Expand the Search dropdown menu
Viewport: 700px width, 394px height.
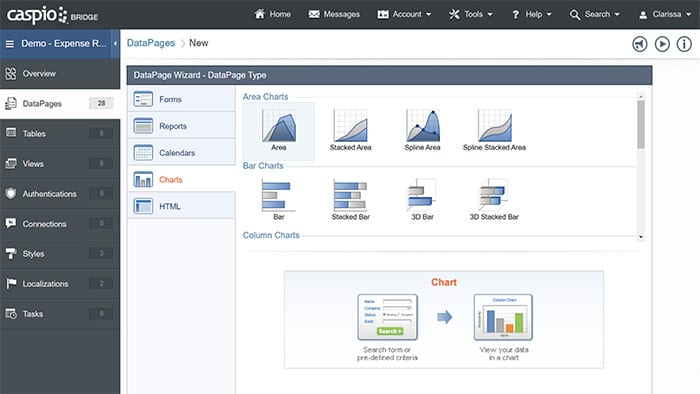[x=595, y=14]
